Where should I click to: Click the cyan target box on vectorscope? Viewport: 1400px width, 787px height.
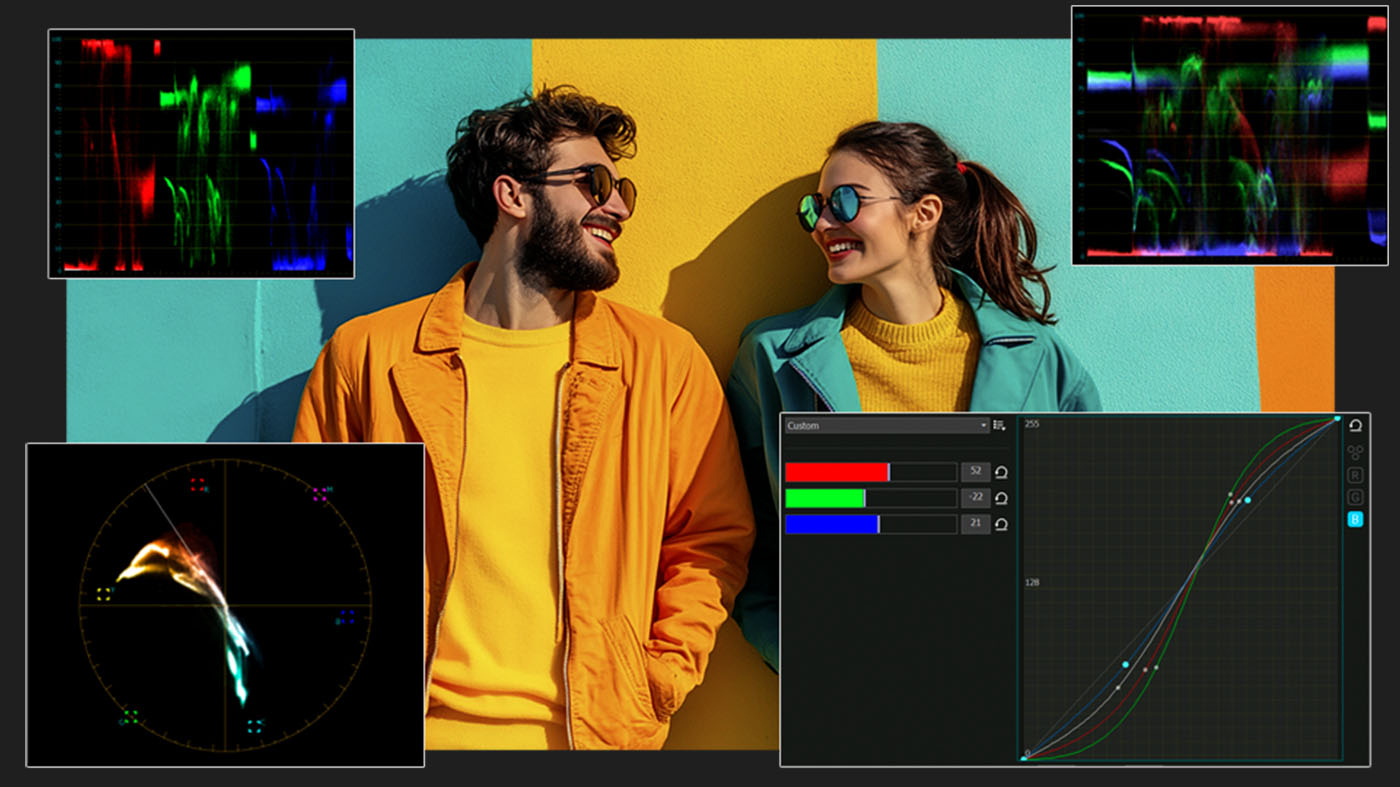click(x=254, y=727)
